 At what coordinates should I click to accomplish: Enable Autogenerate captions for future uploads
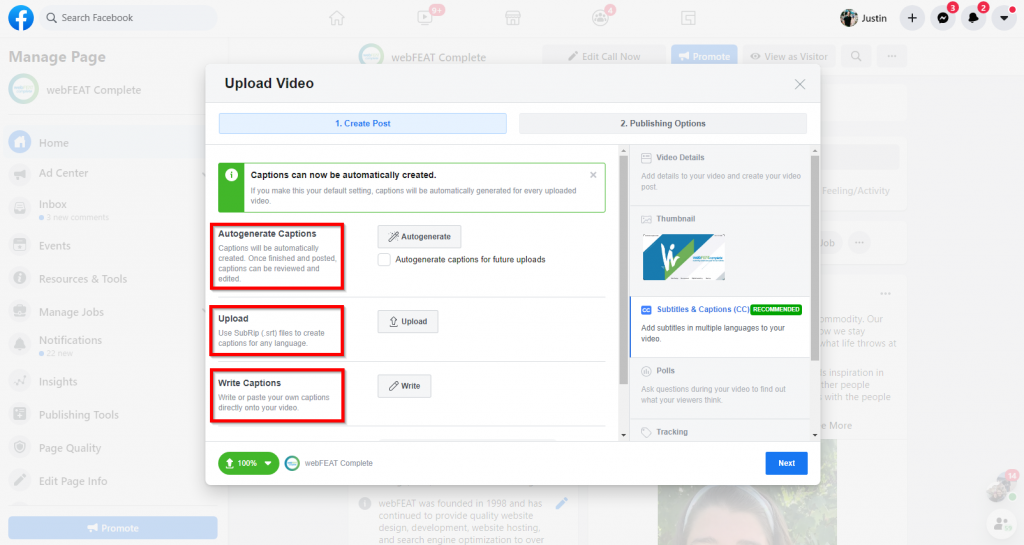[x=384, y=260]
